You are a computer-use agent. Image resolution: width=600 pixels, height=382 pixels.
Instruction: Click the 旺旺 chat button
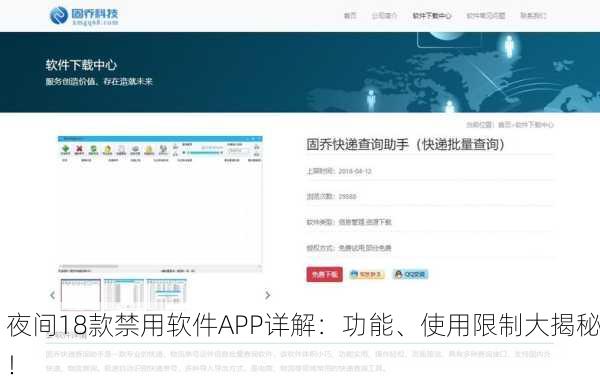[366, 274]
